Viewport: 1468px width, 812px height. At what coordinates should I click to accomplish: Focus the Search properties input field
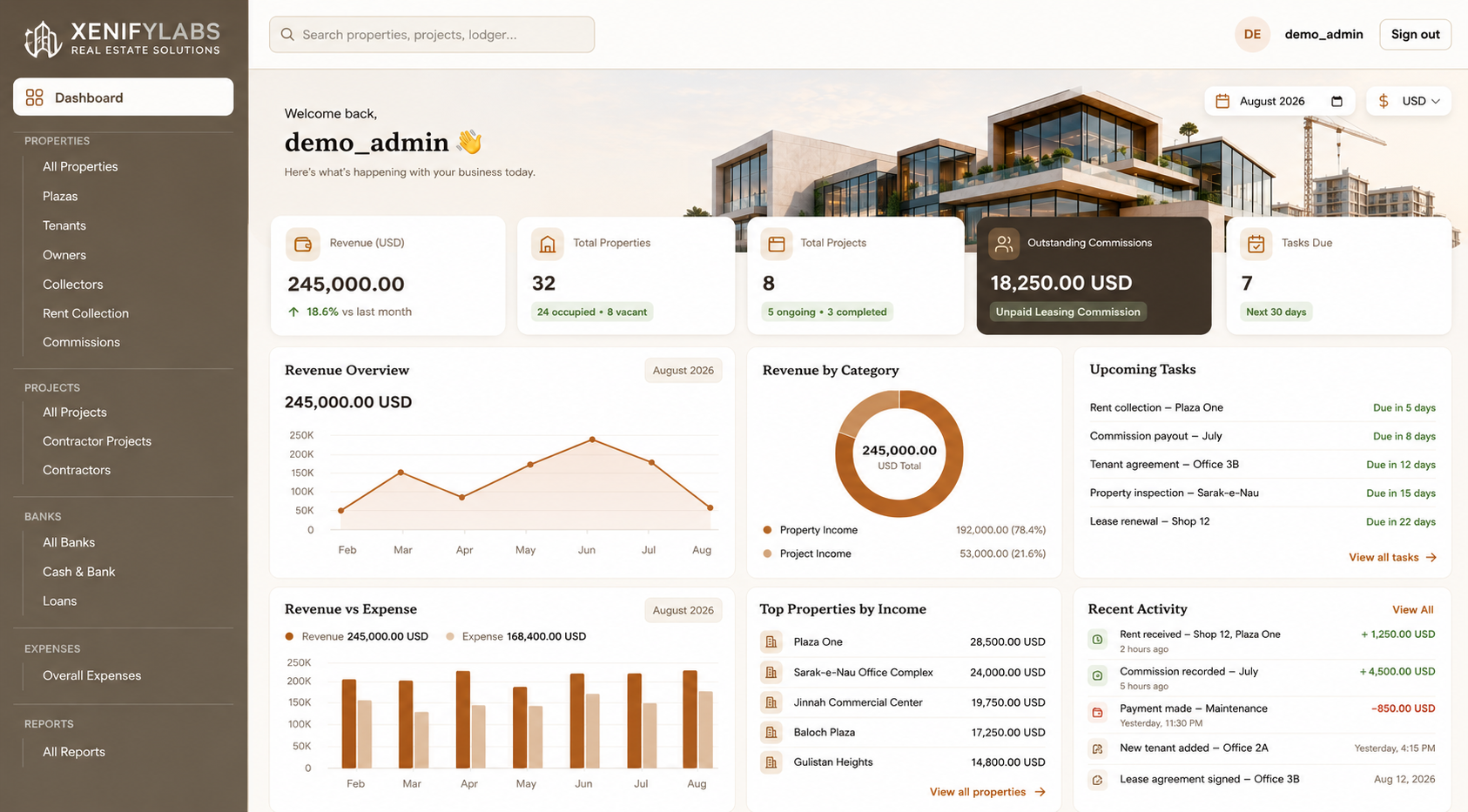432,35
